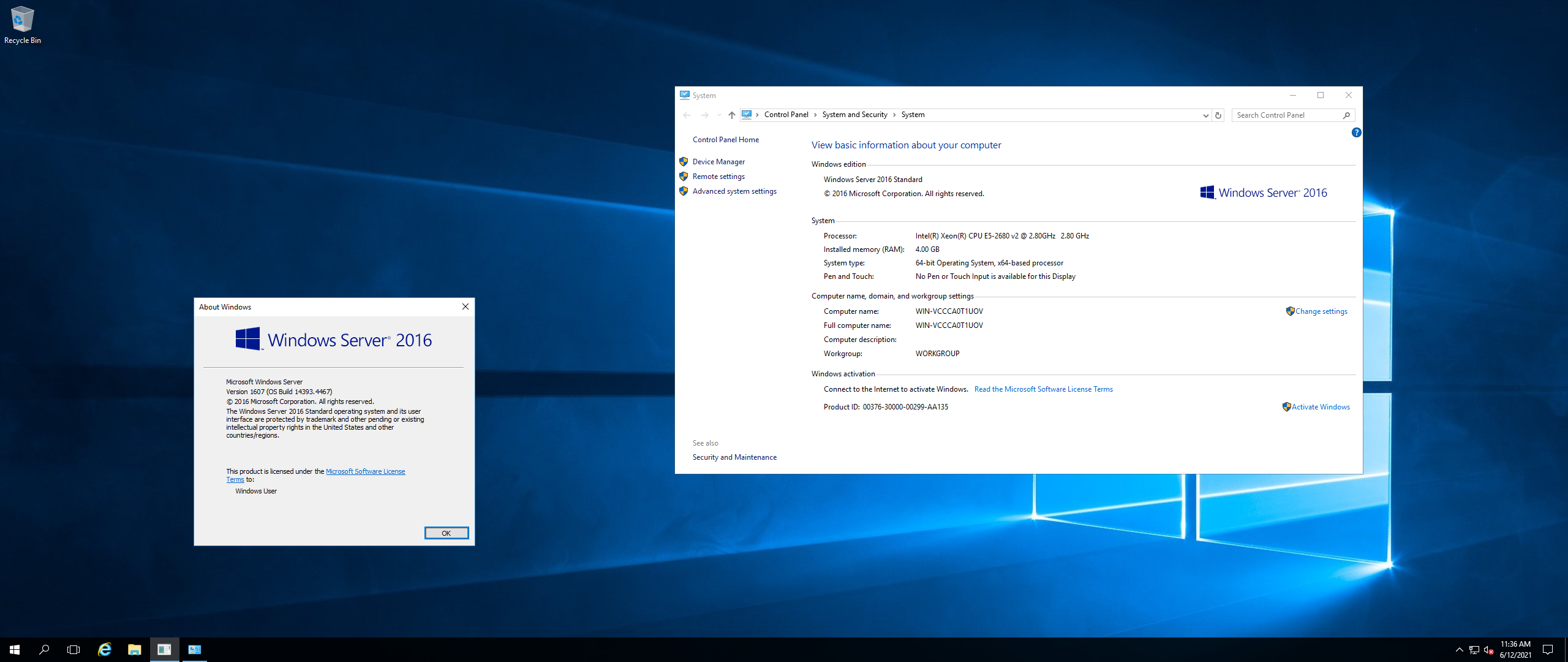Open volume tray icon
This screenshot has height=662, width=1568.
click(1488, 650)
